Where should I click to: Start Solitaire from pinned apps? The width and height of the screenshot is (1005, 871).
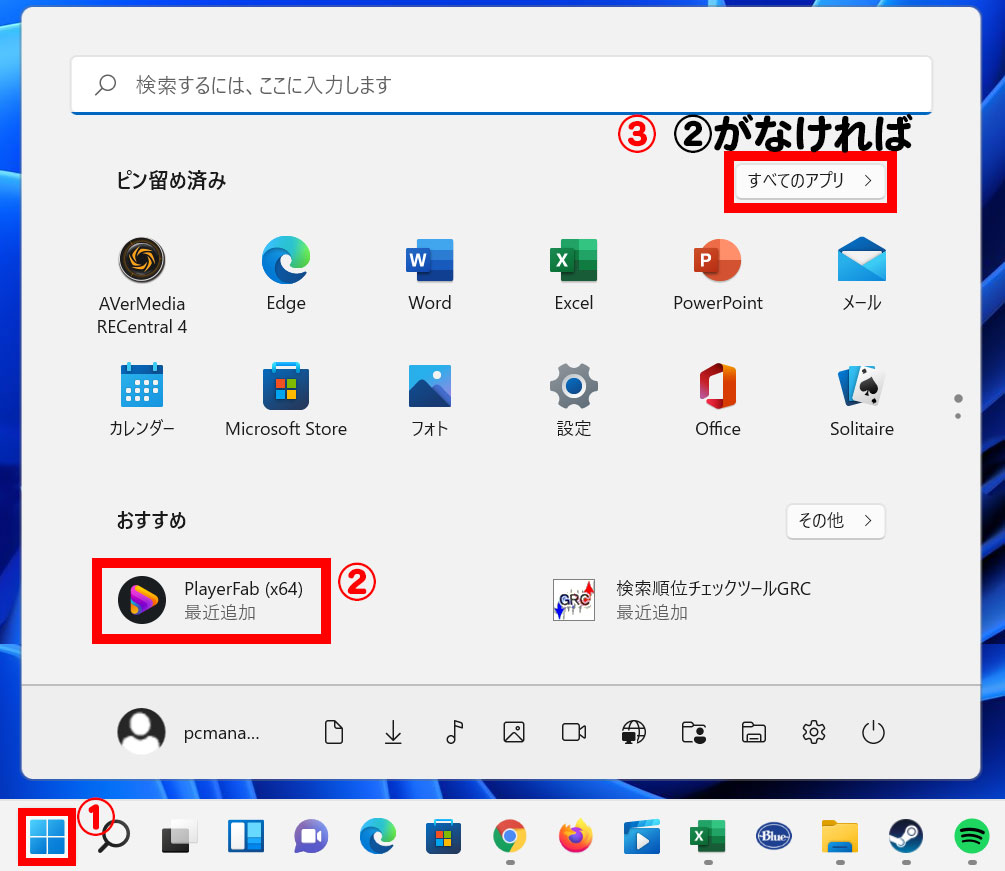[x=861, y=400]
